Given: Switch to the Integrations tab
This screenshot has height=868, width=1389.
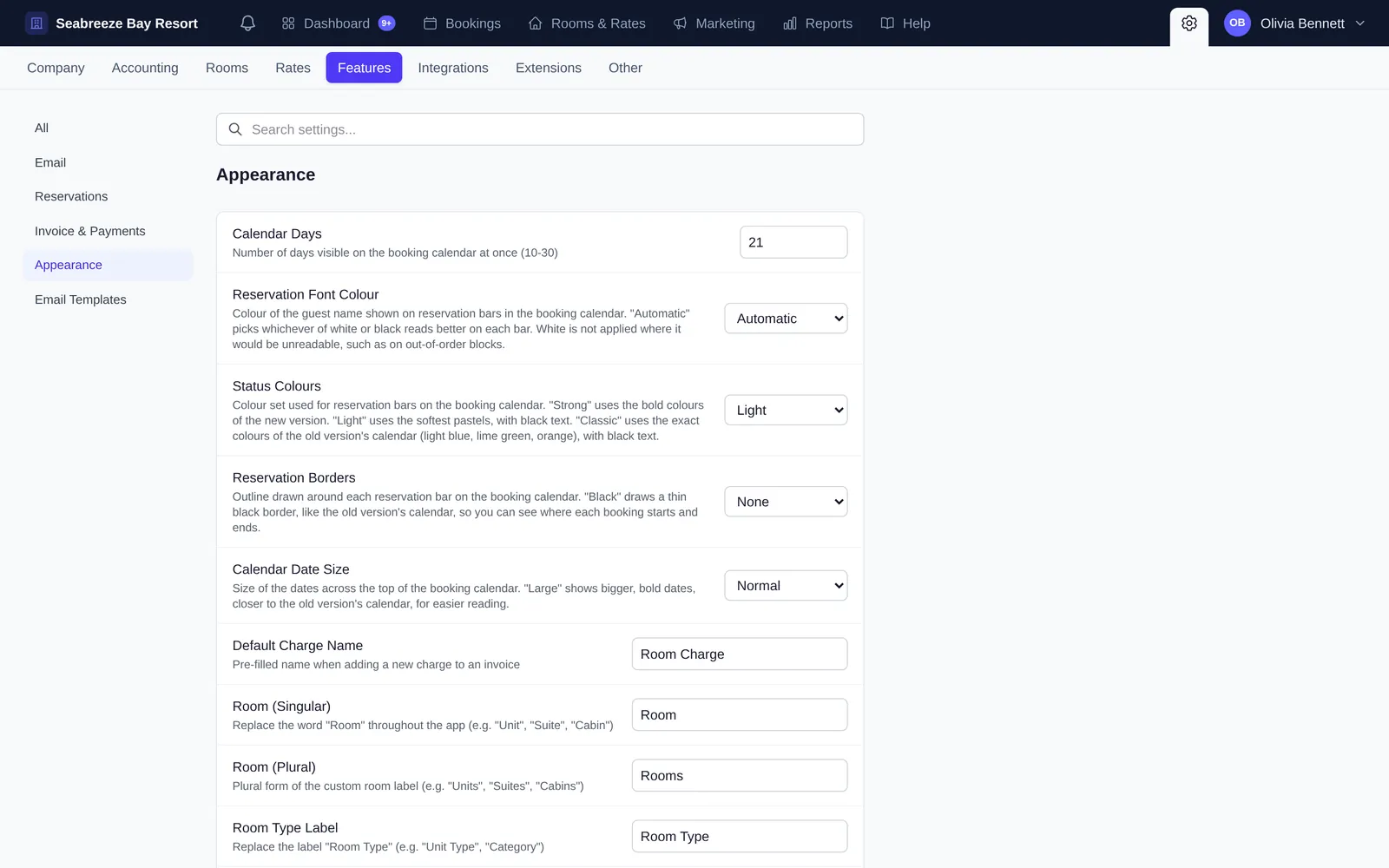Looking at the screenshot, I should [453, 68].
